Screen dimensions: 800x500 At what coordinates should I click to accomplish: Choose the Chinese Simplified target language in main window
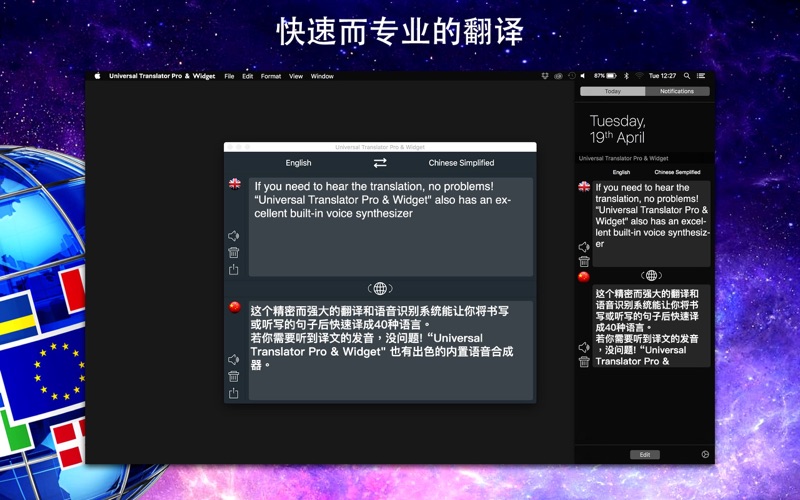461,163
